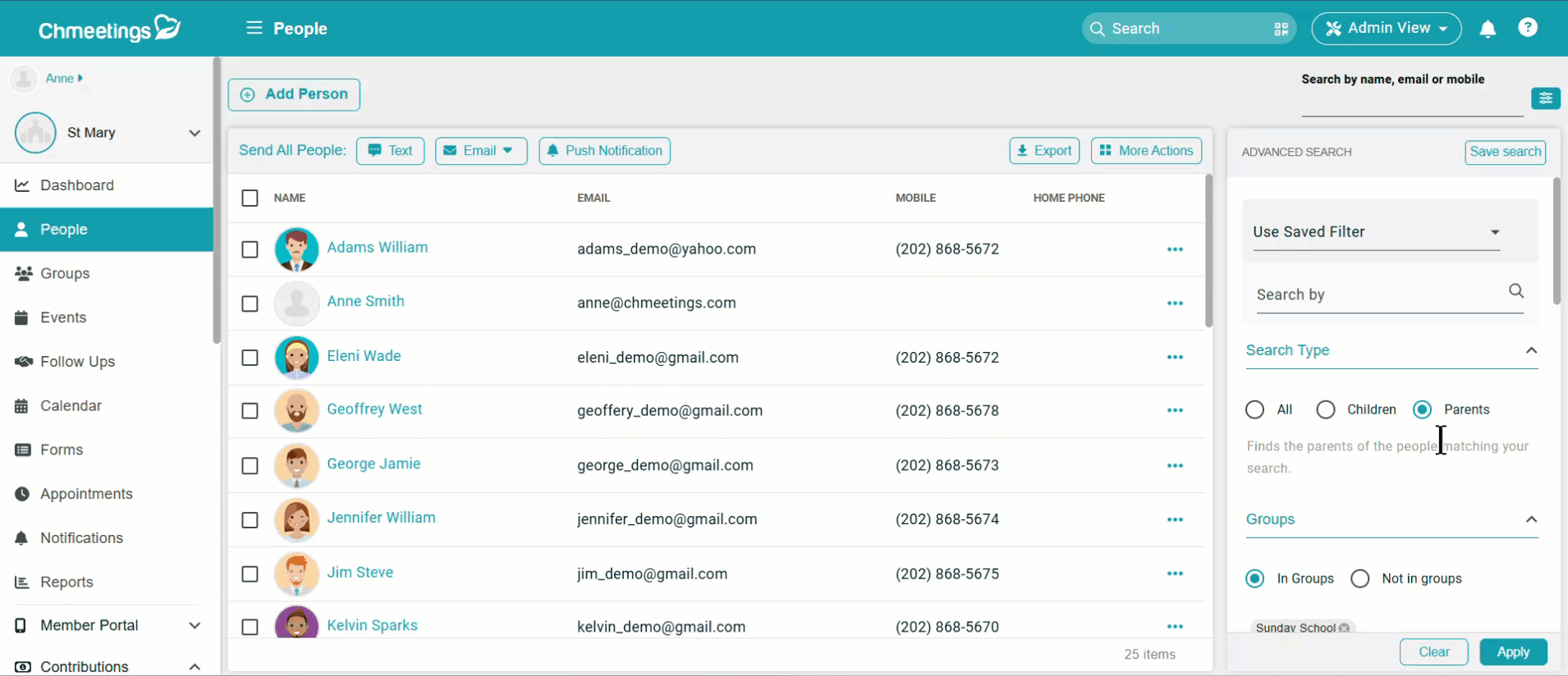This screenshot has height=676, width=1568.
Task: Open the Email send dropdown
Action: click(x=481, y=151)
